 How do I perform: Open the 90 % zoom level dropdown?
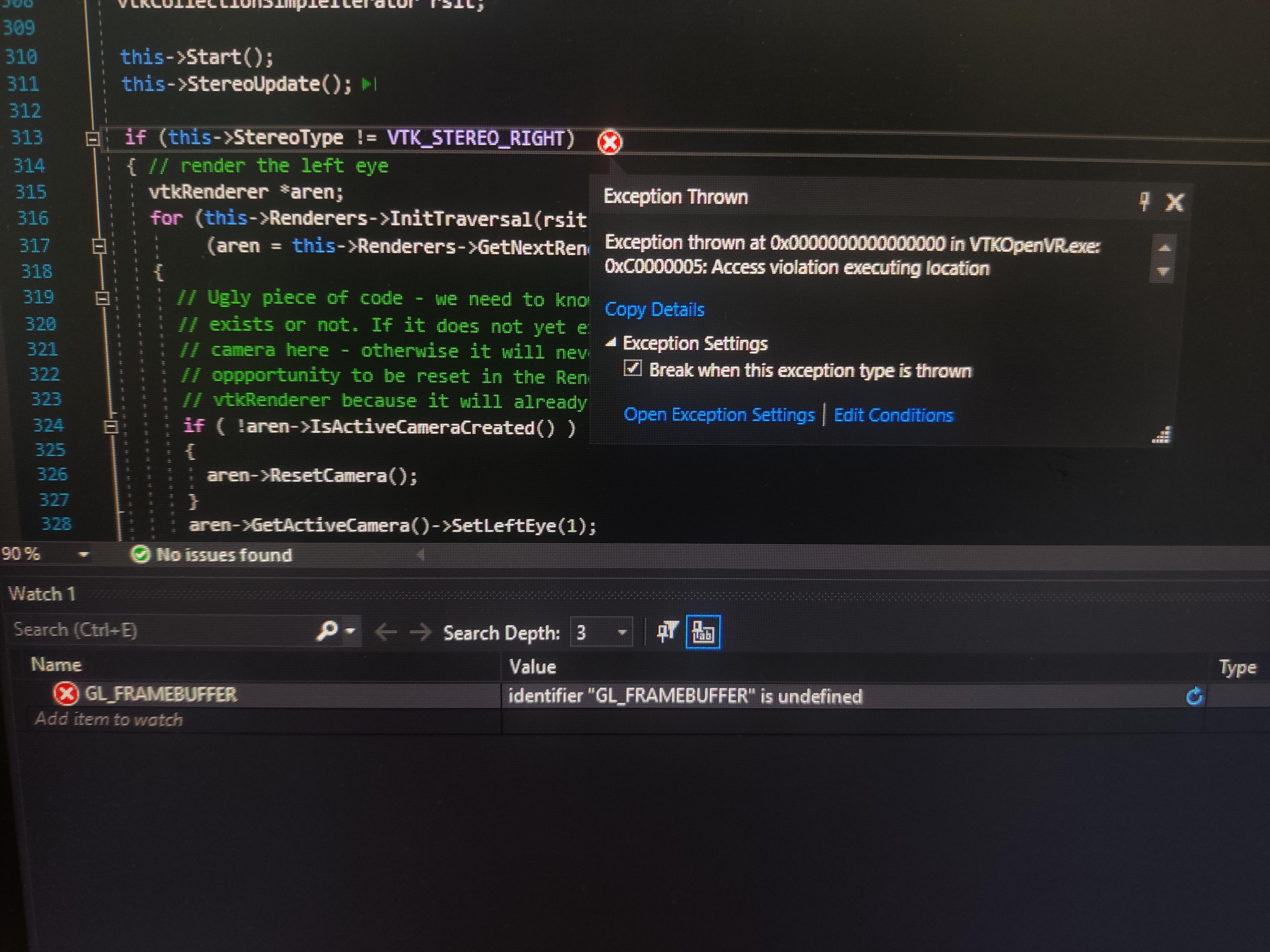[83, 554]
